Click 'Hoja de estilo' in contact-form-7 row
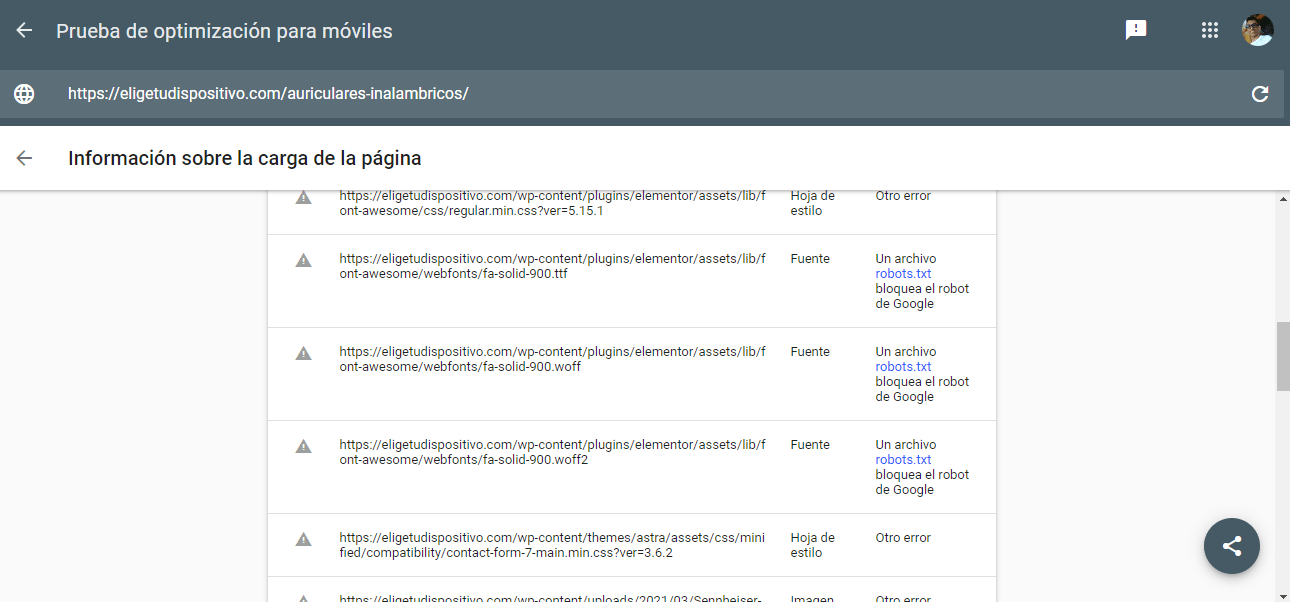Screen dimensions: 1290x602 [812, 545]
